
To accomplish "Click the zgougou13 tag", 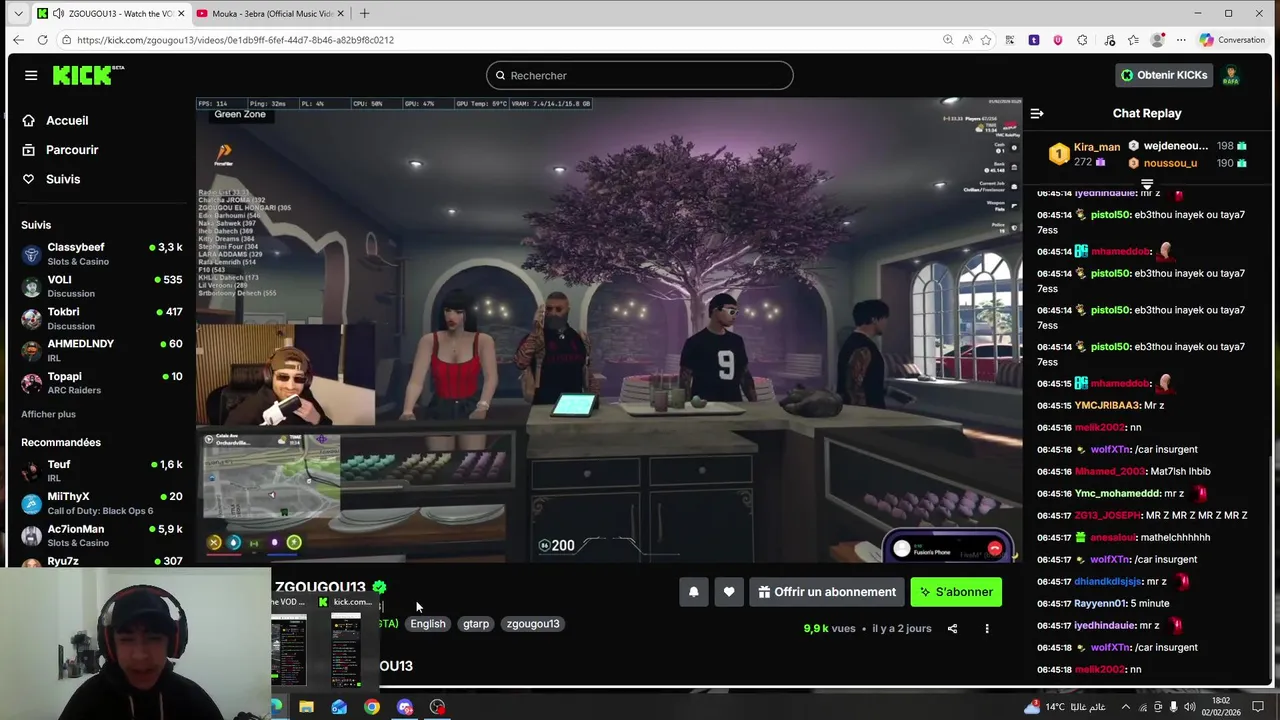I will point(533,624).
